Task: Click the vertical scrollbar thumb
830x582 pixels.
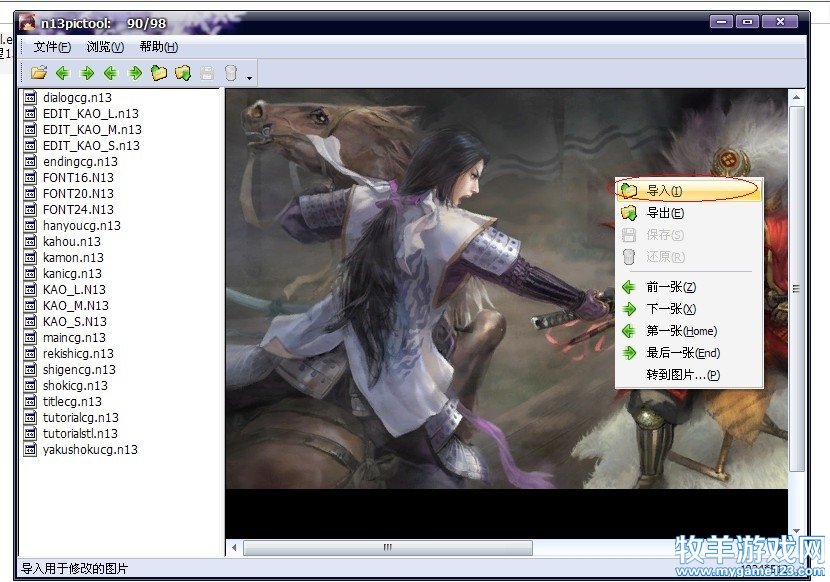Action: coord(796,288)
